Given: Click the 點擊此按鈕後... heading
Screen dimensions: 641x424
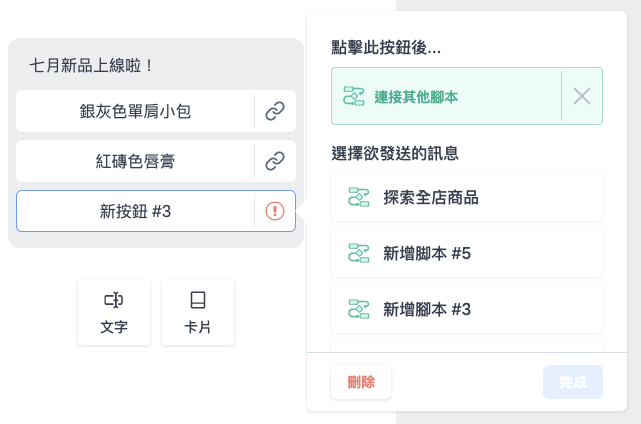Looking at the screenshot, I should [x=386, y=47].
